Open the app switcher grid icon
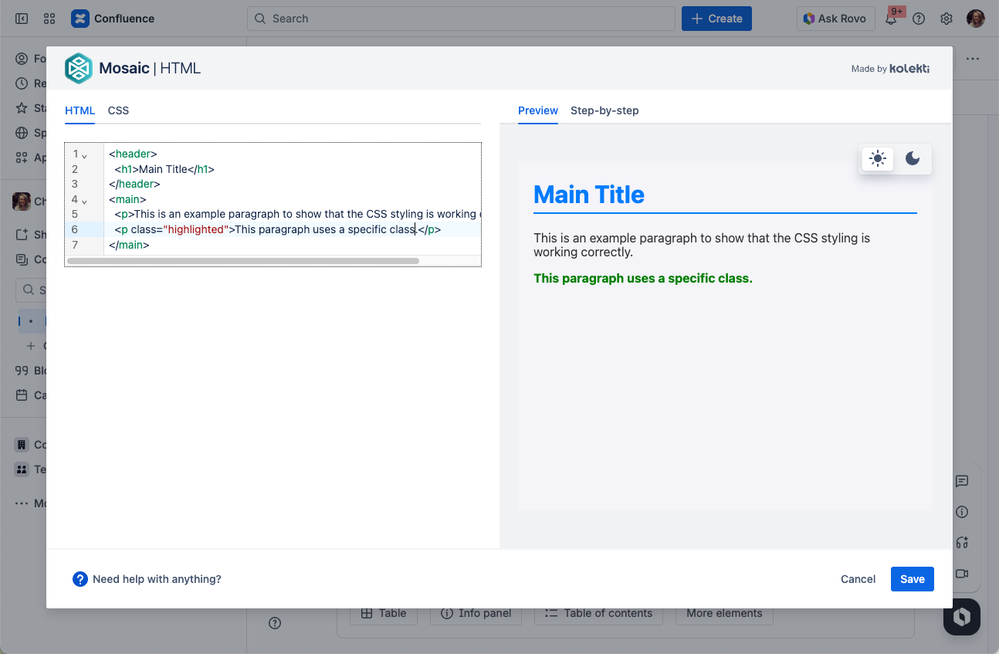Image resolution: width=999 pixels, height=654 pixels. tap(49, 18)
